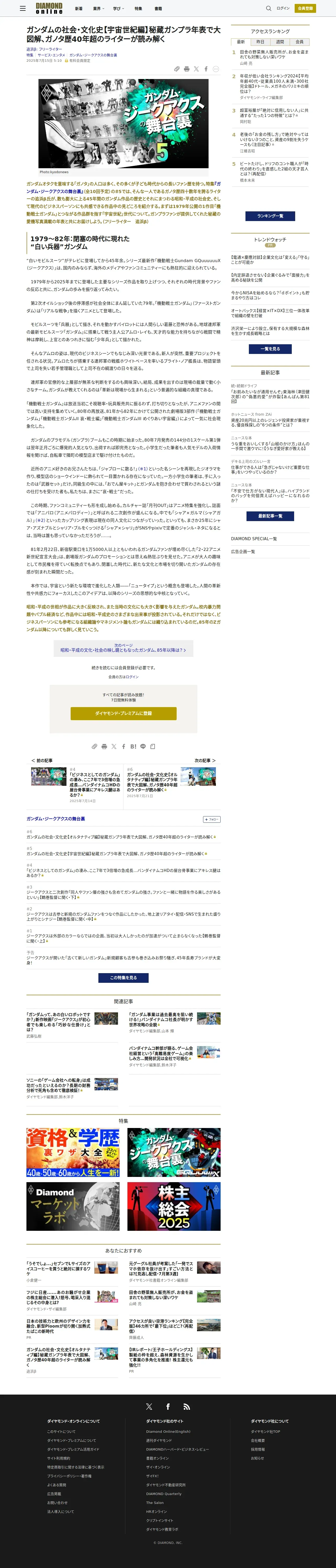
Task: Click the clip icon above article image
Action: pyautogui.click(x=177, y=69)
